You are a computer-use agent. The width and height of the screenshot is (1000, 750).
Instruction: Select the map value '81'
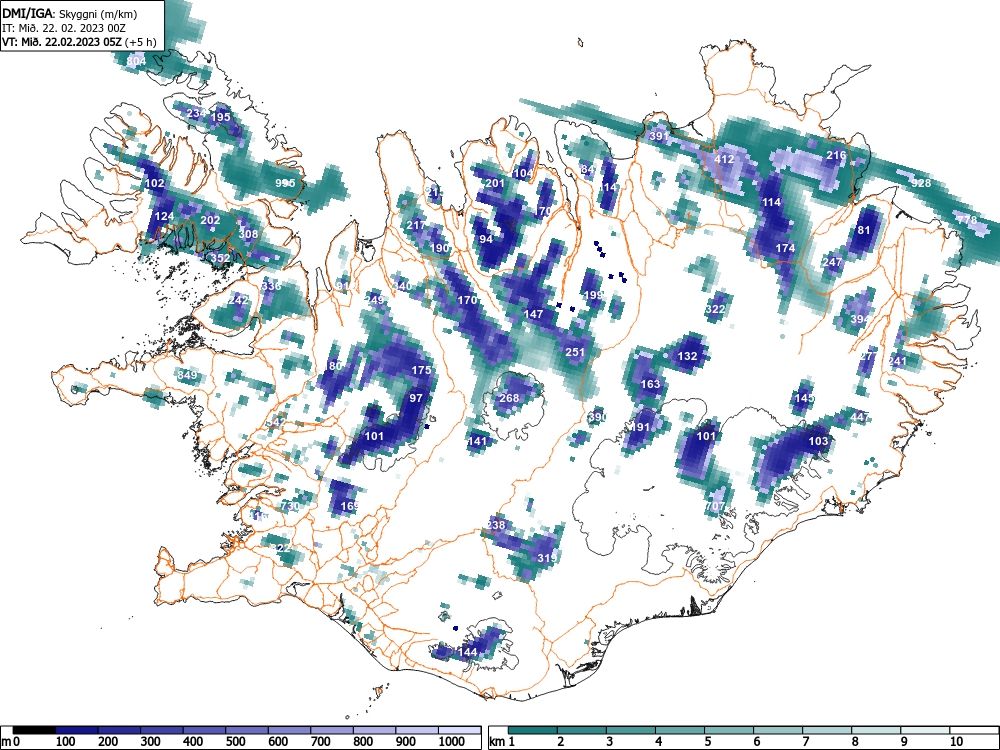point(864,230)
